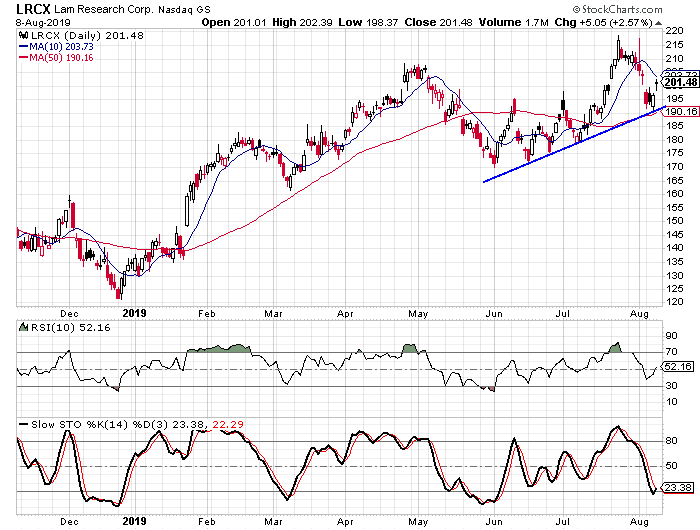The image size is (700, 530).
Task: Select the May label under price chart
Action: point(417,310)
